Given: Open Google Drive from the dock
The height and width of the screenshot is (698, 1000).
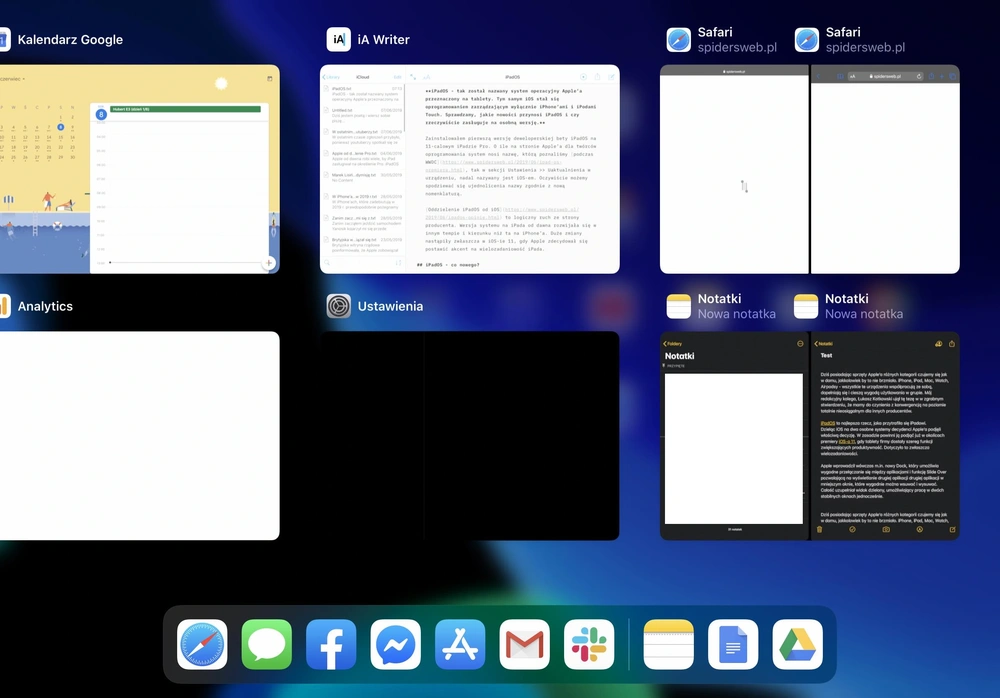Looking at the screenshot, I should pos(797,644).
